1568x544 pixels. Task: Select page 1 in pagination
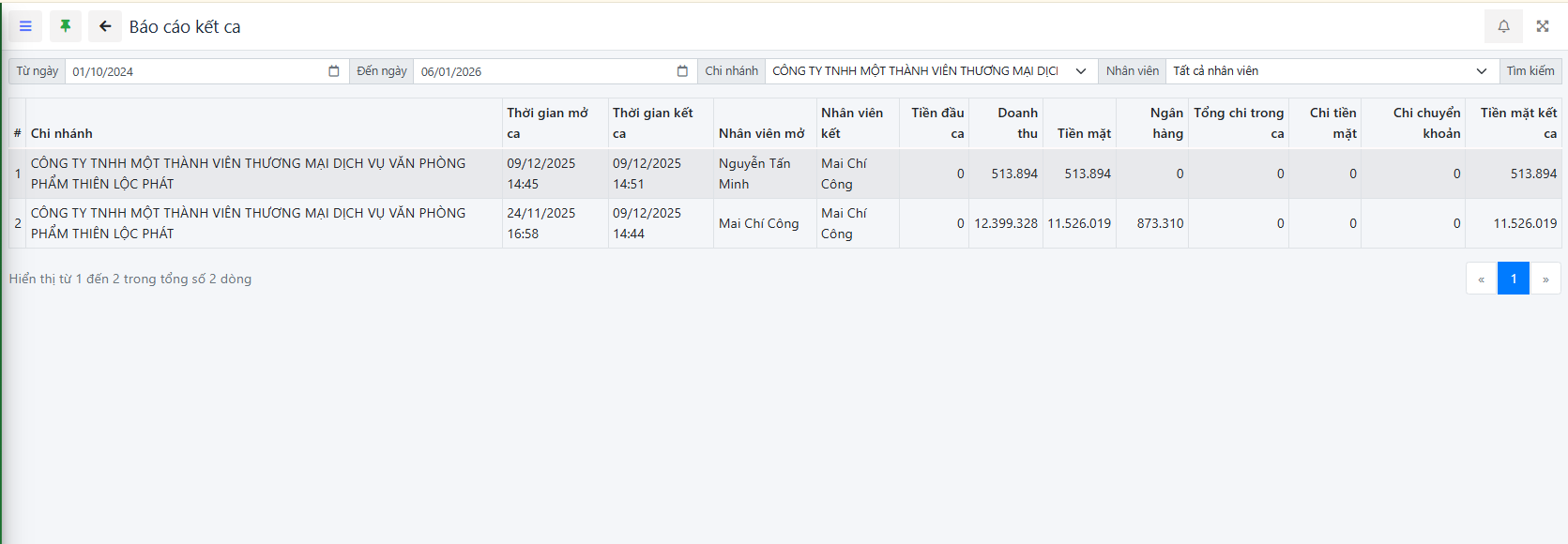tap(1513, 279)
